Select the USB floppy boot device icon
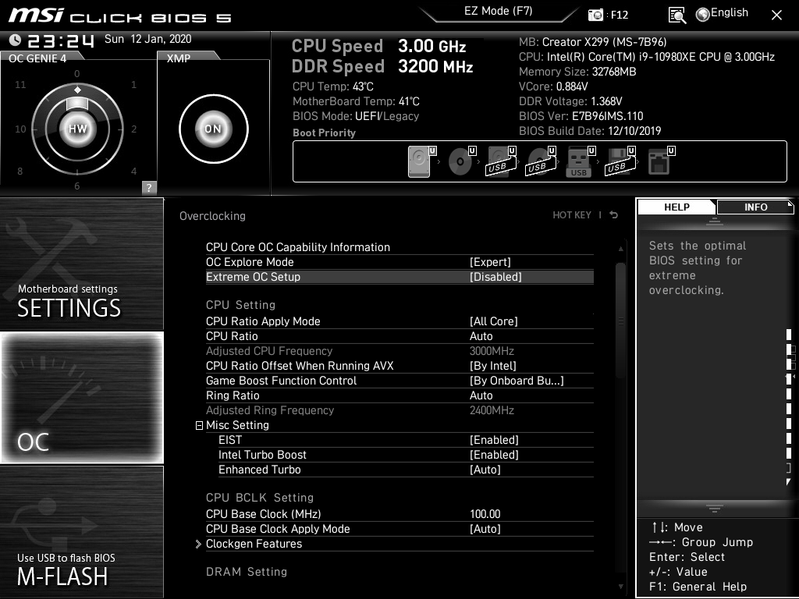Viewport: 799px width, 599px height. 620,161
